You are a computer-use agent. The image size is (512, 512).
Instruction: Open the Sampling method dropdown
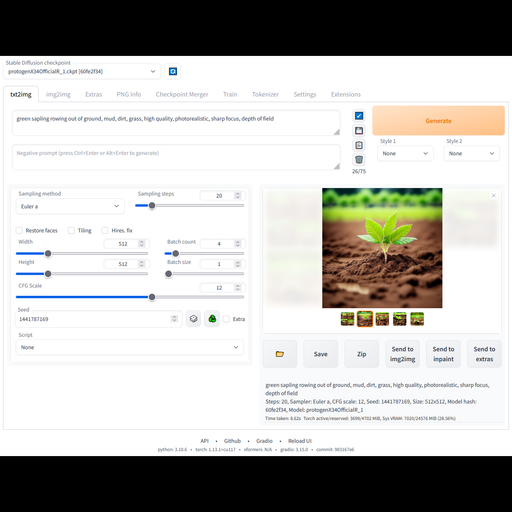70,206
